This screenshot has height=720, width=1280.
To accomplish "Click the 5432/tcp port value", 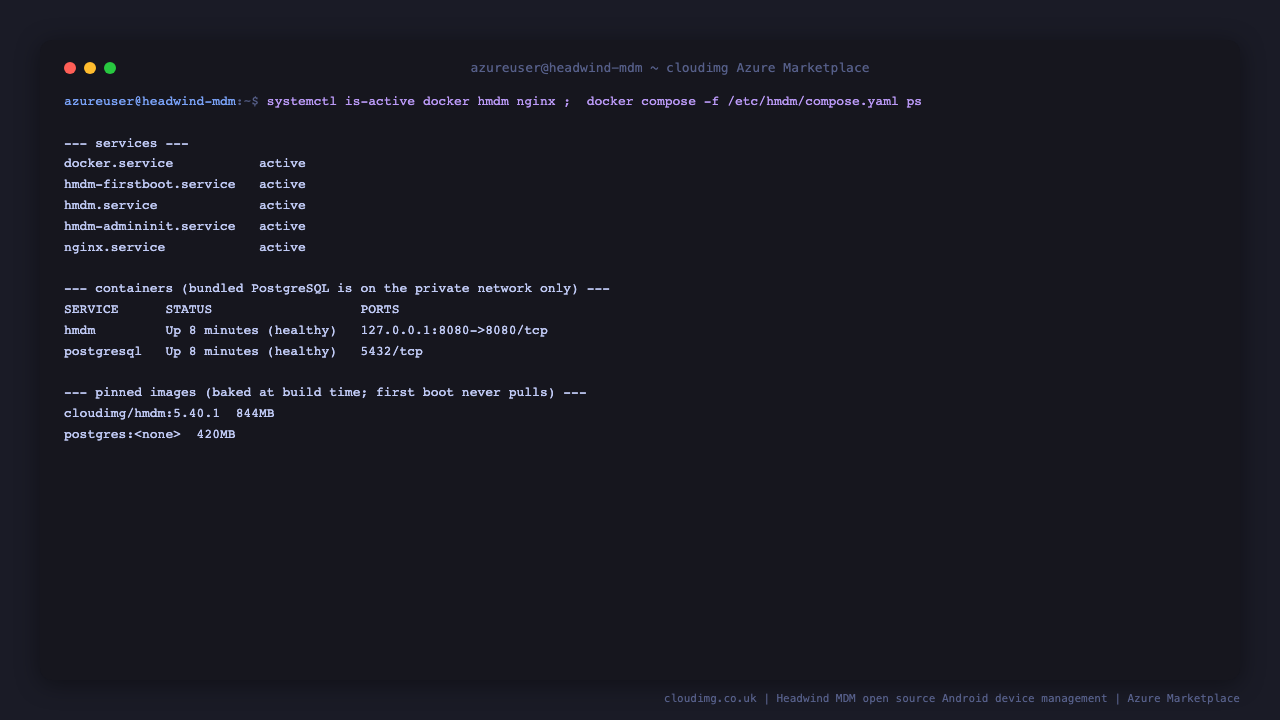I will point(392,352).
